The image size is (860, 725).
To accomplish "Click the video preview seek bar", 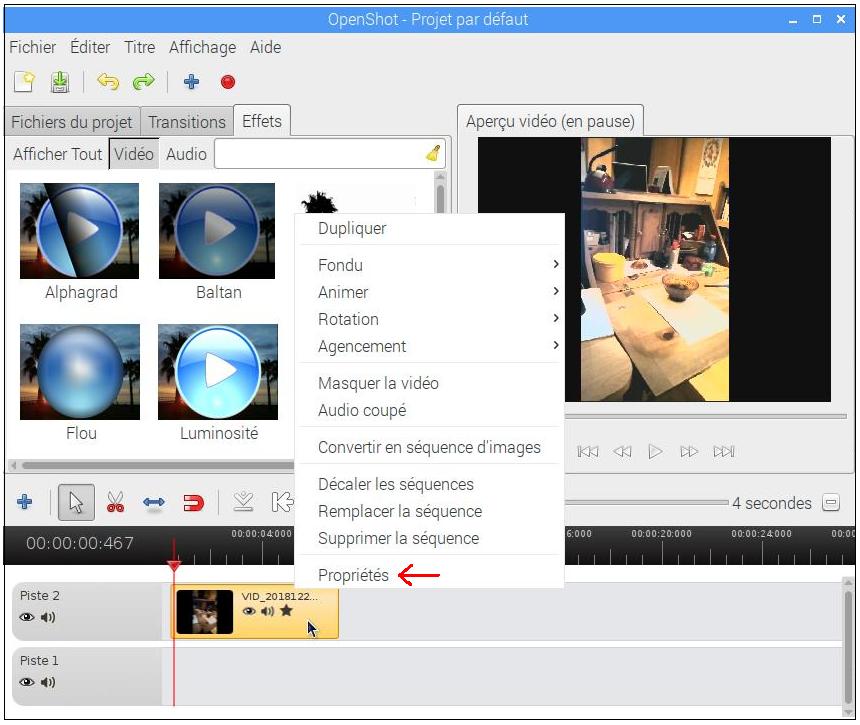I will 706,417.
